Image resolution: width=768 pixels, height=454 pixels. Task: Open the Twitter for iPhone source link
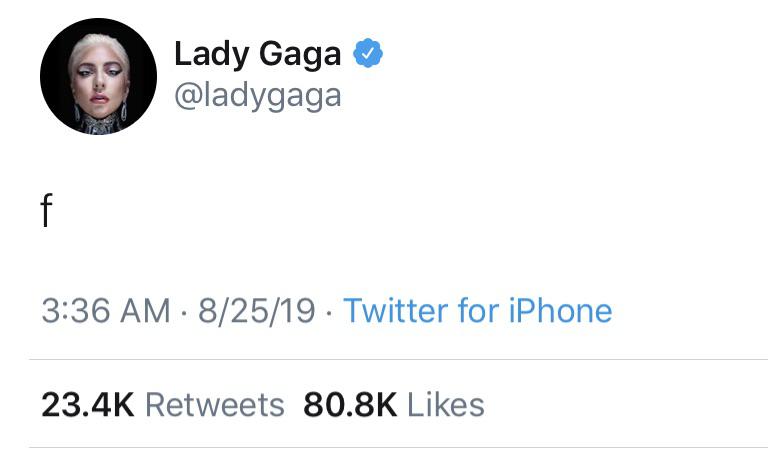click(478, 311)
